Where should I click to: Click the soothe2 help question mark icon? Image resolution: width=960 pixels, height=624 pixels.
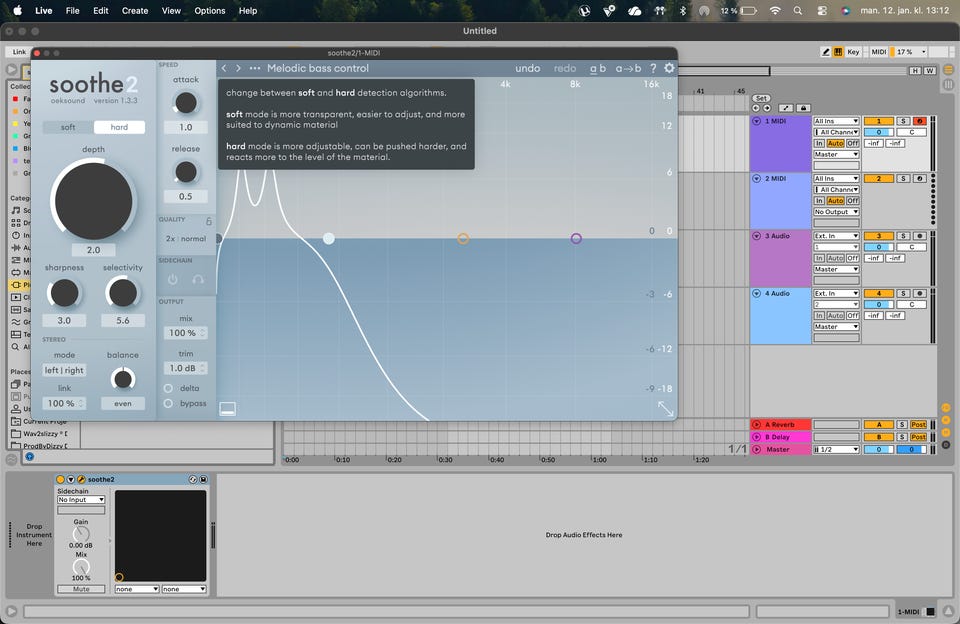653,68
